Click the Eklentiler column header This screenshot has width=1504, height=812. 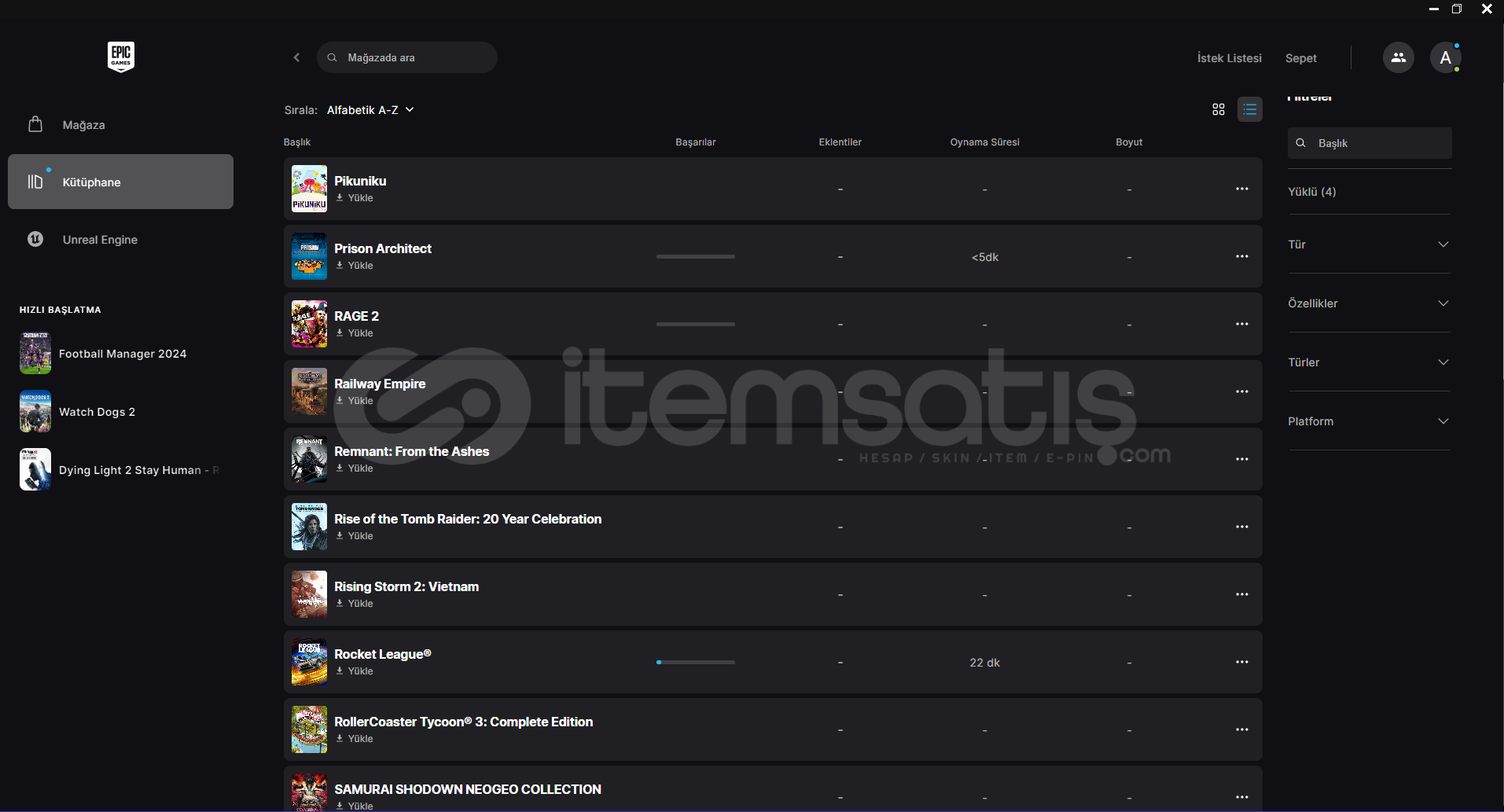pyautogui.click(x=840, y=142)
